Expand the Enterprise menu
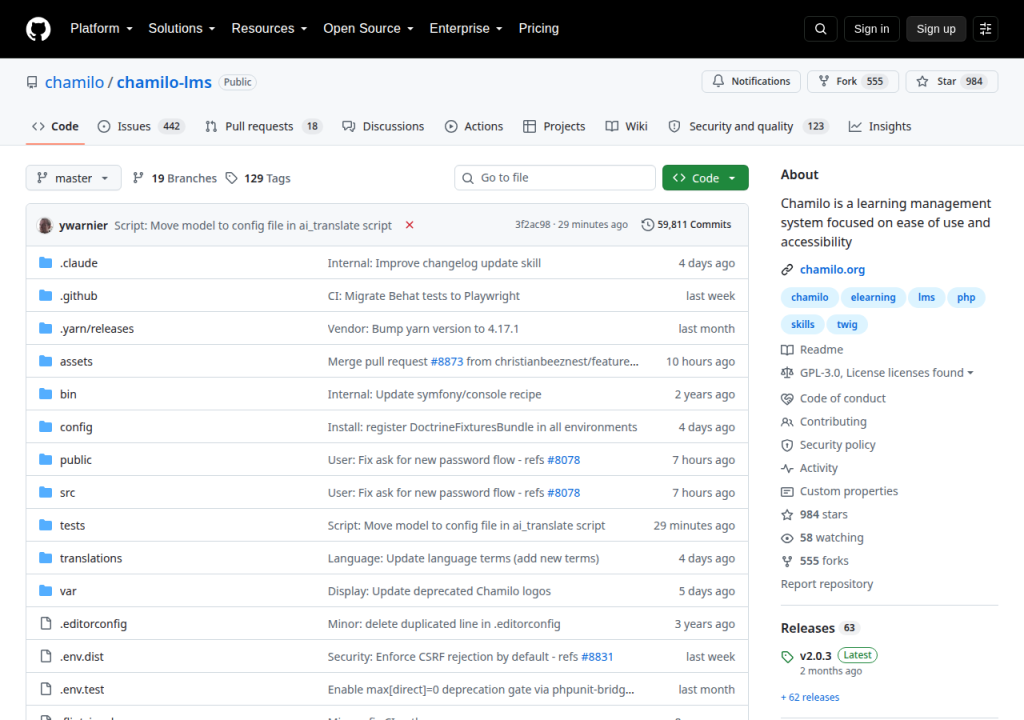Image resolution: width=1024 pixels, height=720 pixels. point(466,29)
